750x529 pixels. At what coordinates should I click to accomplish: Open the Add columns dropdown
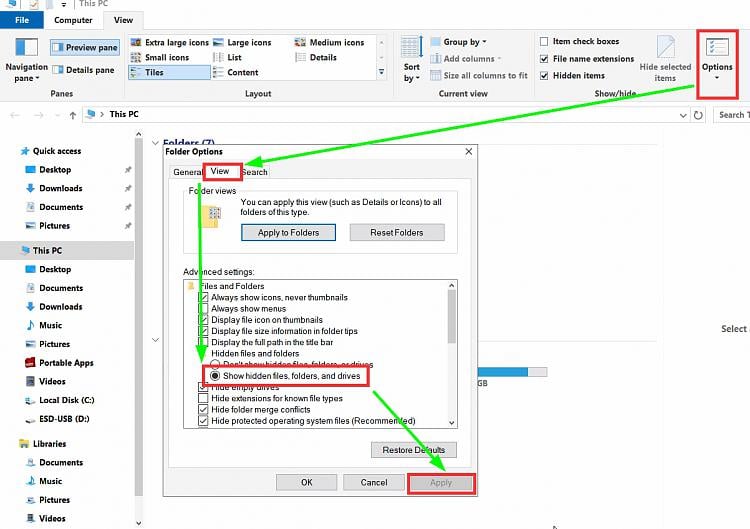(465, 59)
